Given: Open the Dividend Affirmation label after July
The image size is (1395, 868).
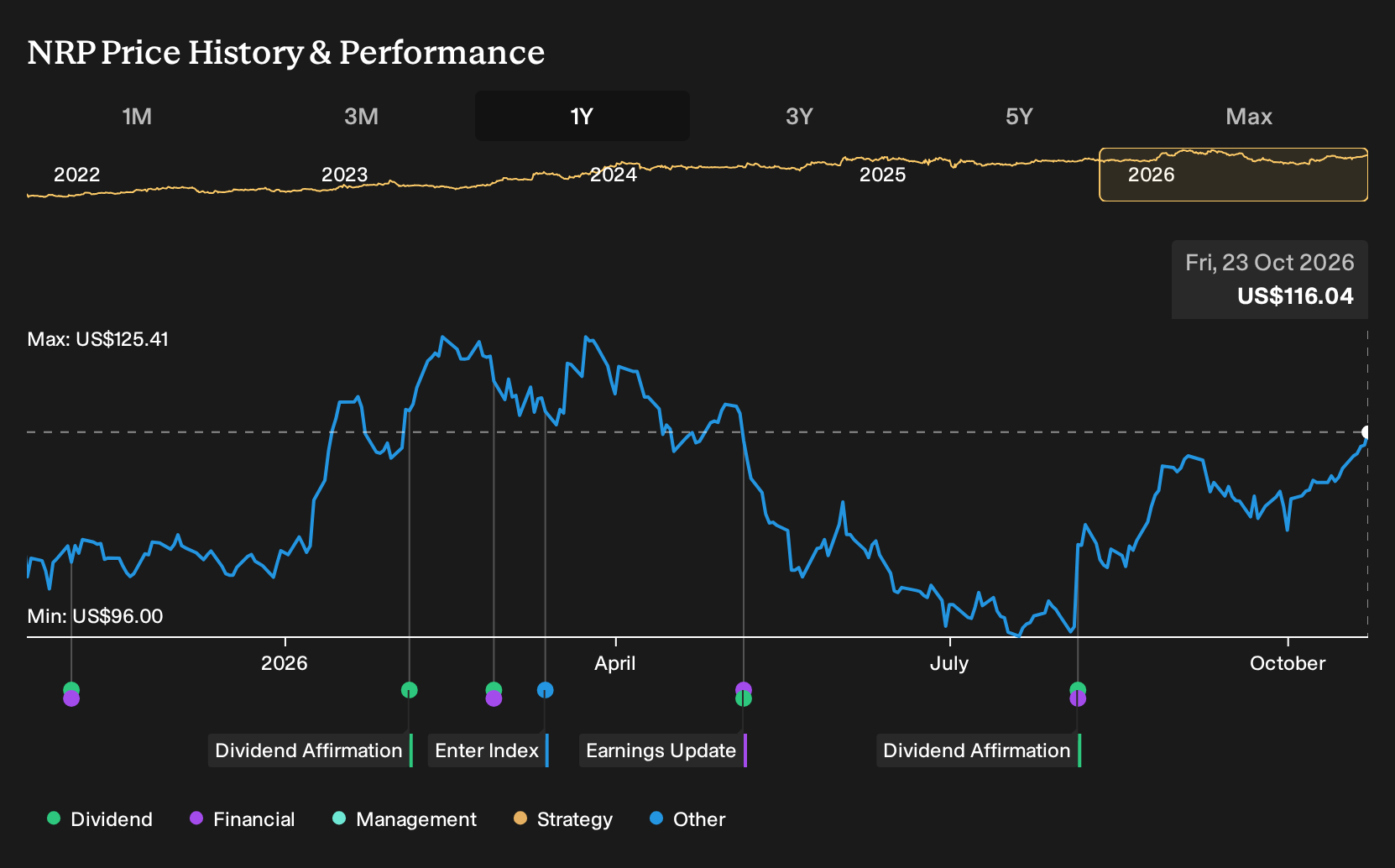Looking at the screenshot, I should [978, 750].
